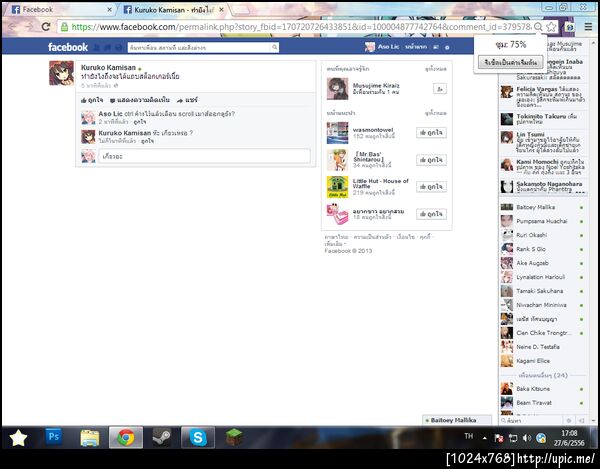The width and height of the screenshot is (600, 469).
Task: Like the Little Hut - House of Waffle page
Action: click(431, 187)
